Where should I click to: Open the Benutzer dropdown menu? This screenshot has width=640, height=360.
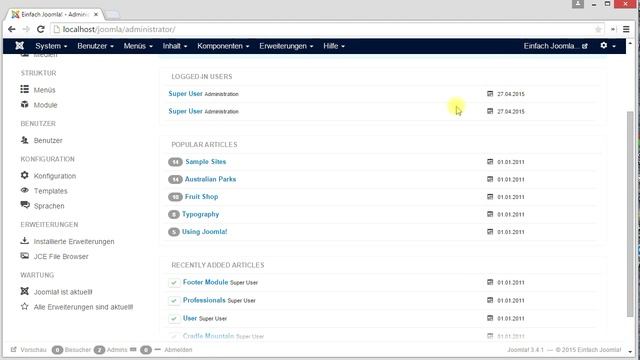coord(96,46)
